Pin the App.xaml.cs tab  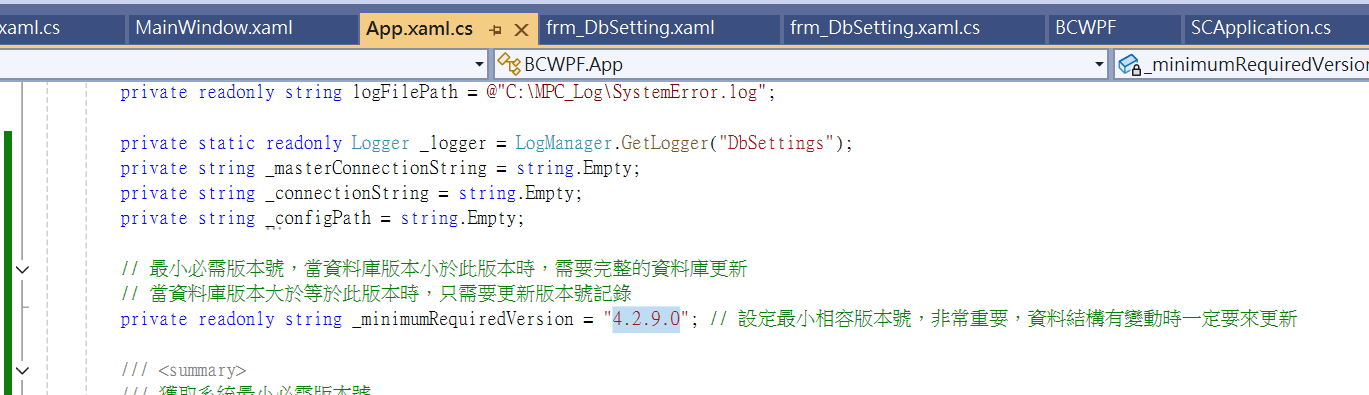coord(495,30)
